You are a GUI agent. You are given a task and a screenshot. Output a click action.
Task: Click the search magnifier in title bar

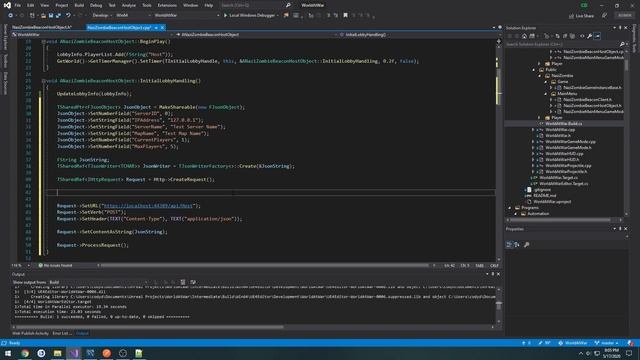288,5
